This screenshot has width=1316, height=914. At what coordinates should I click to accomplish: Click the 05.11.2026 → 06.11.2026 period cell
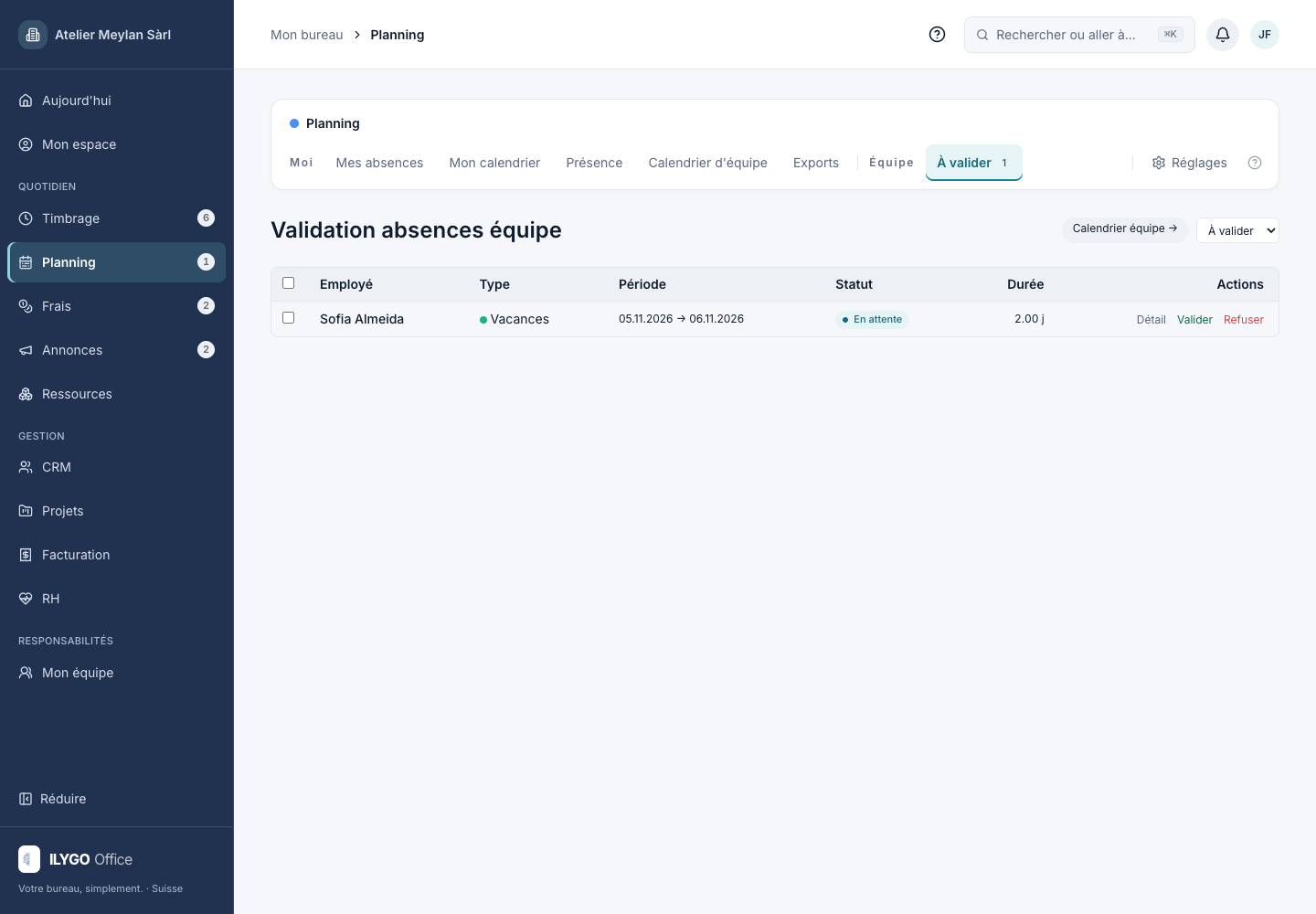click(681, 319)
